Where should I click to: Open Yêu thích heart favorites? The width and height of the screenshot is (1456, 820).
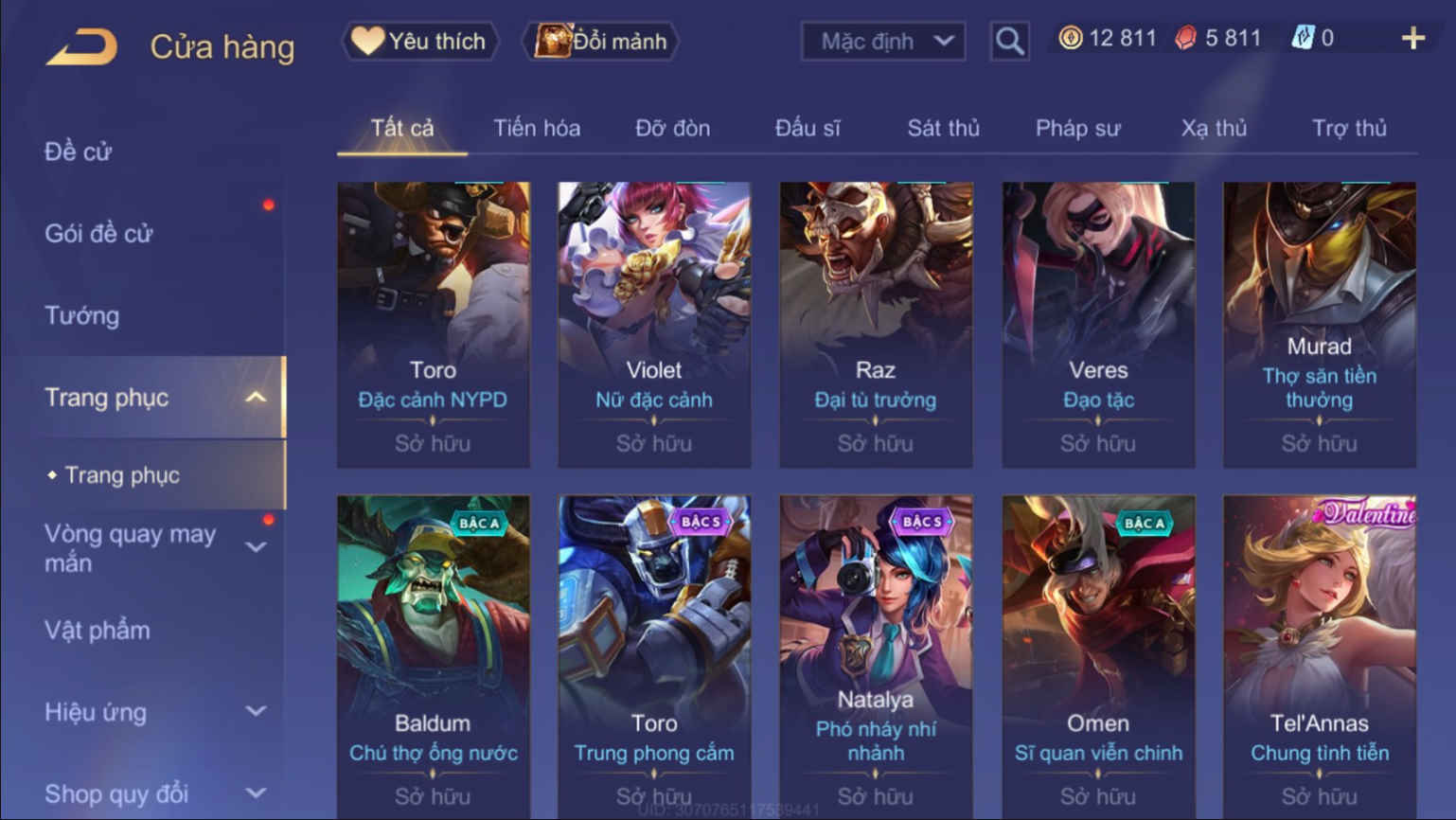point(419,41)
